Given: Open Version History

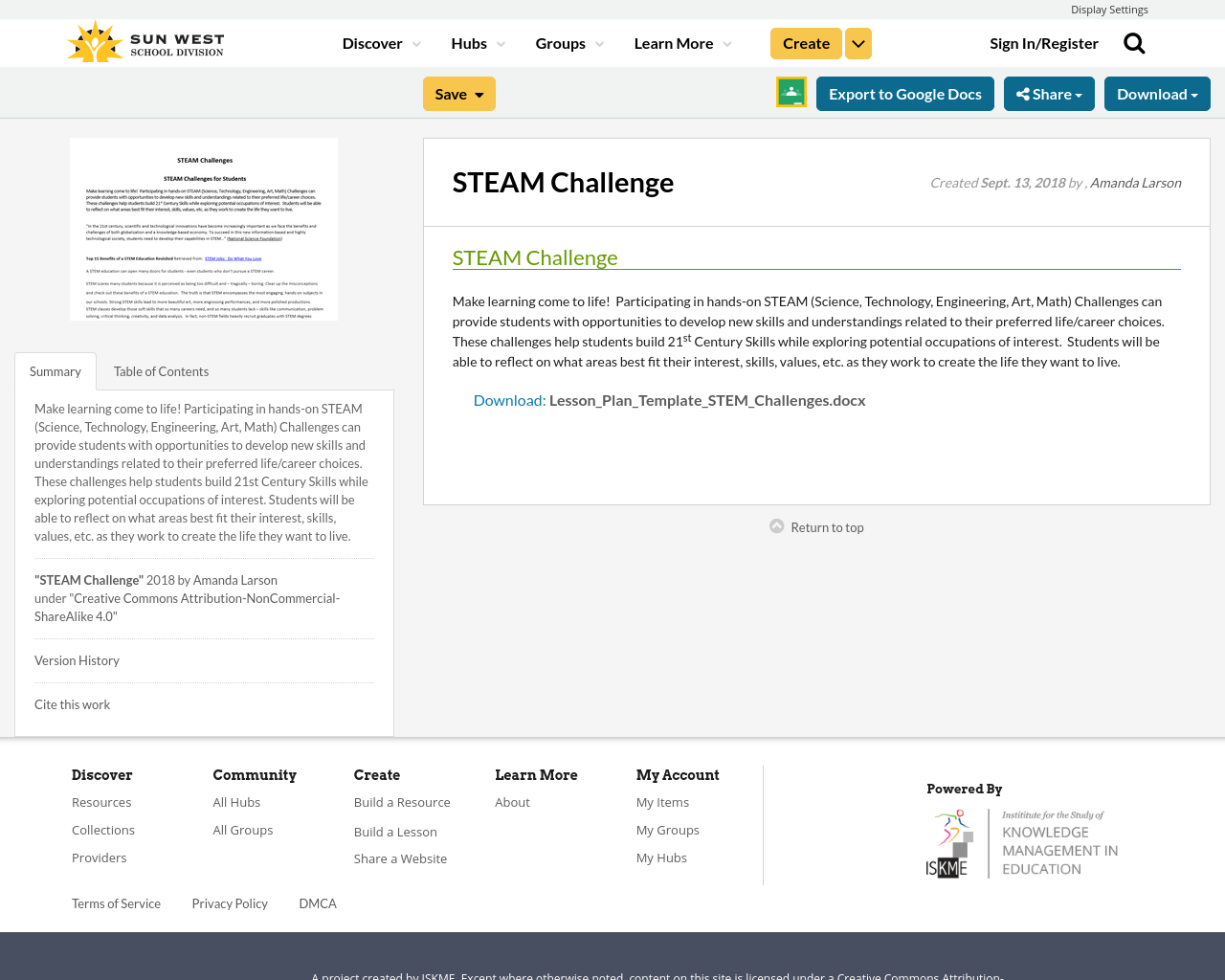Looking at the screenshot, I should tap(77, 660).
